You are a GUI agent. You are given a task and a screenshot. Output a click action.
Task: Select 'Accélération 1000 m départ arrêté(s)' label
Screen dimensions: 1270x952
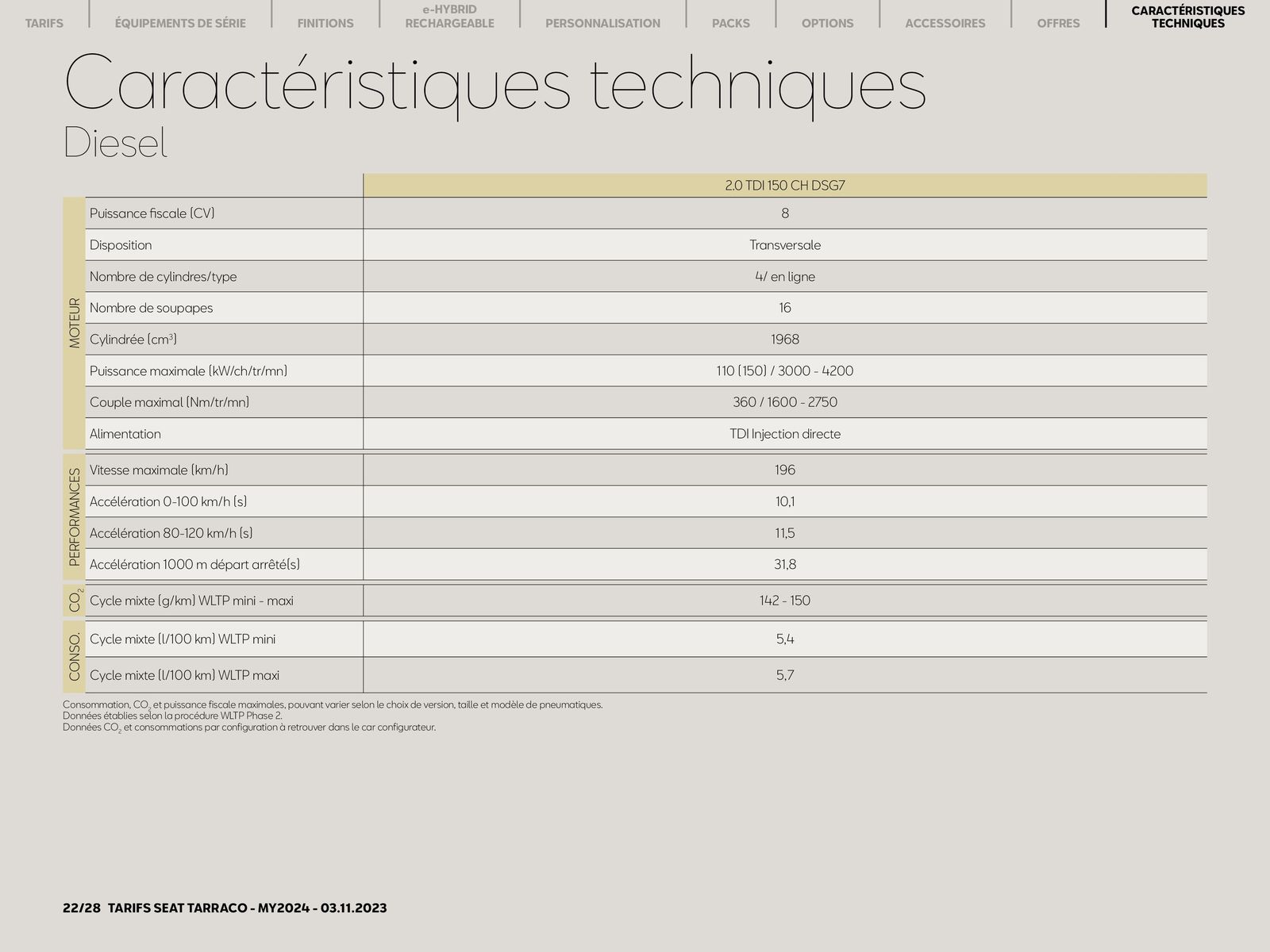[194, 565]
